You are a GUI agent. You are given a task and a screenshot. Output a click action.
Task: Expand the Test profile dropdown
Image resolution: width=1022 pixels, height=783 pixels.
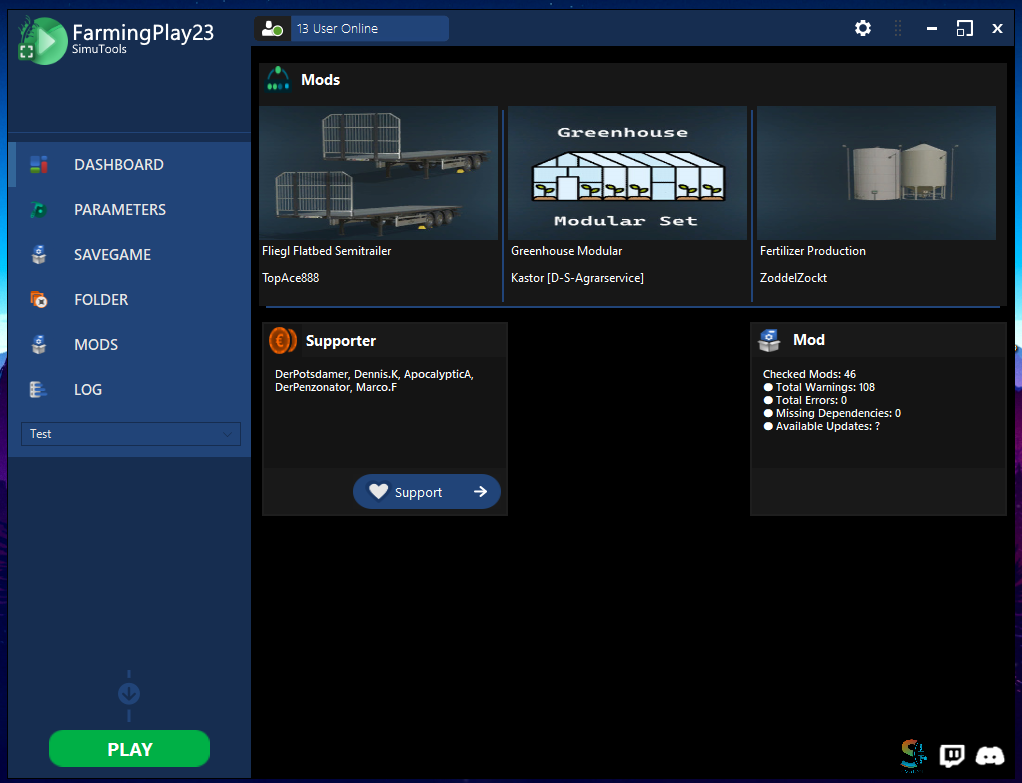tap(131, 434)
